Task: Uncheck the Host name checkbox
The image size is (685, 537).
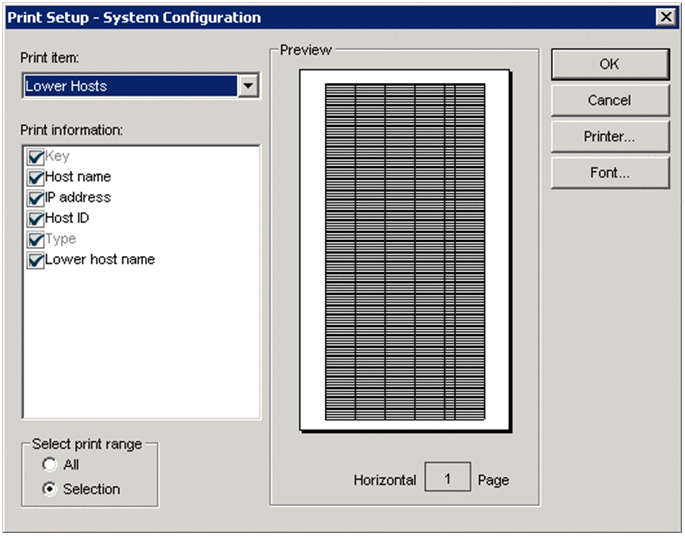Action: click(37, 177)
